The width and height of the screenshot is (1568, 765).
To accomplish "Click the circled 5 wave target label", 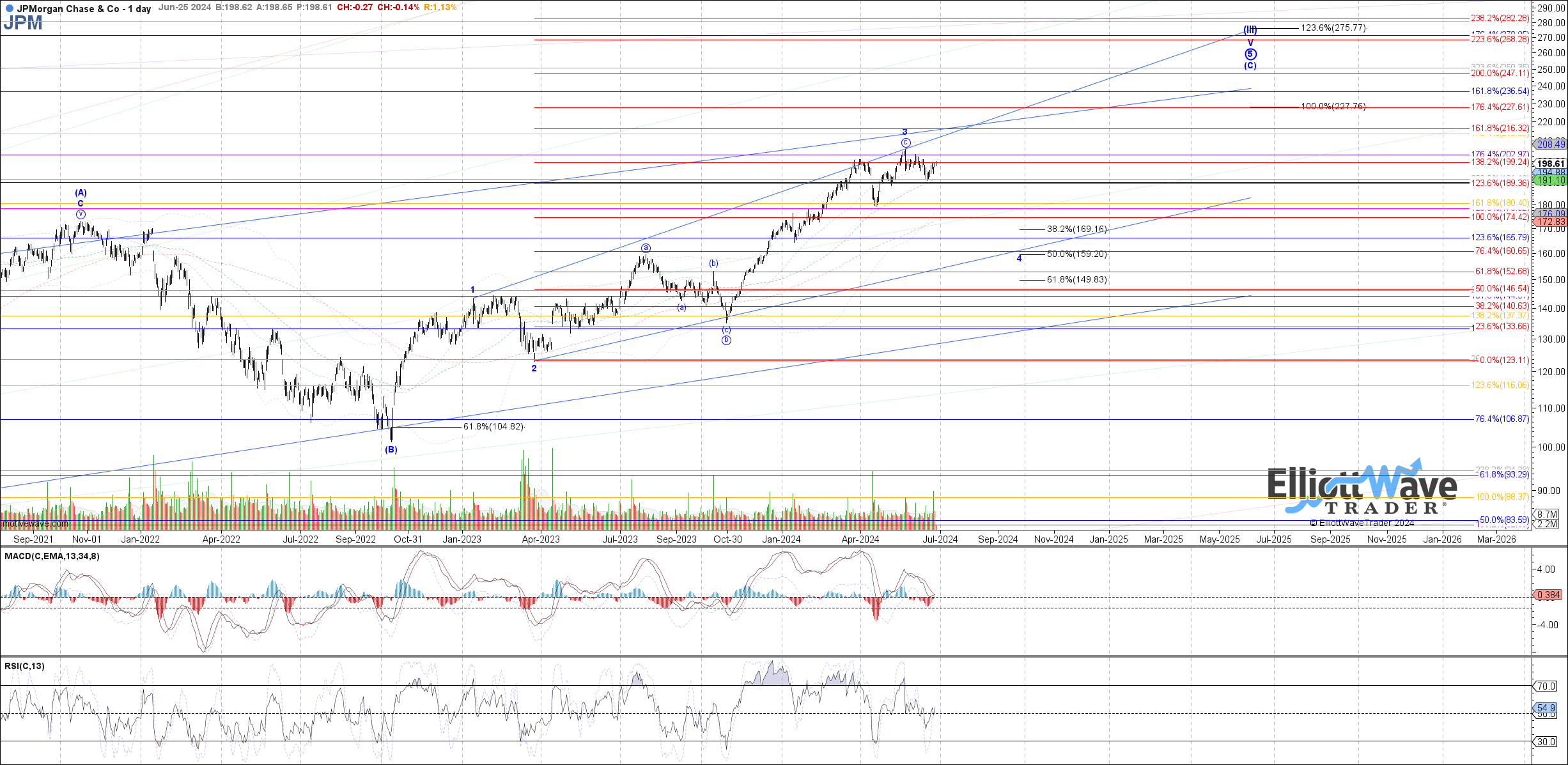I will click(1250, 54).
